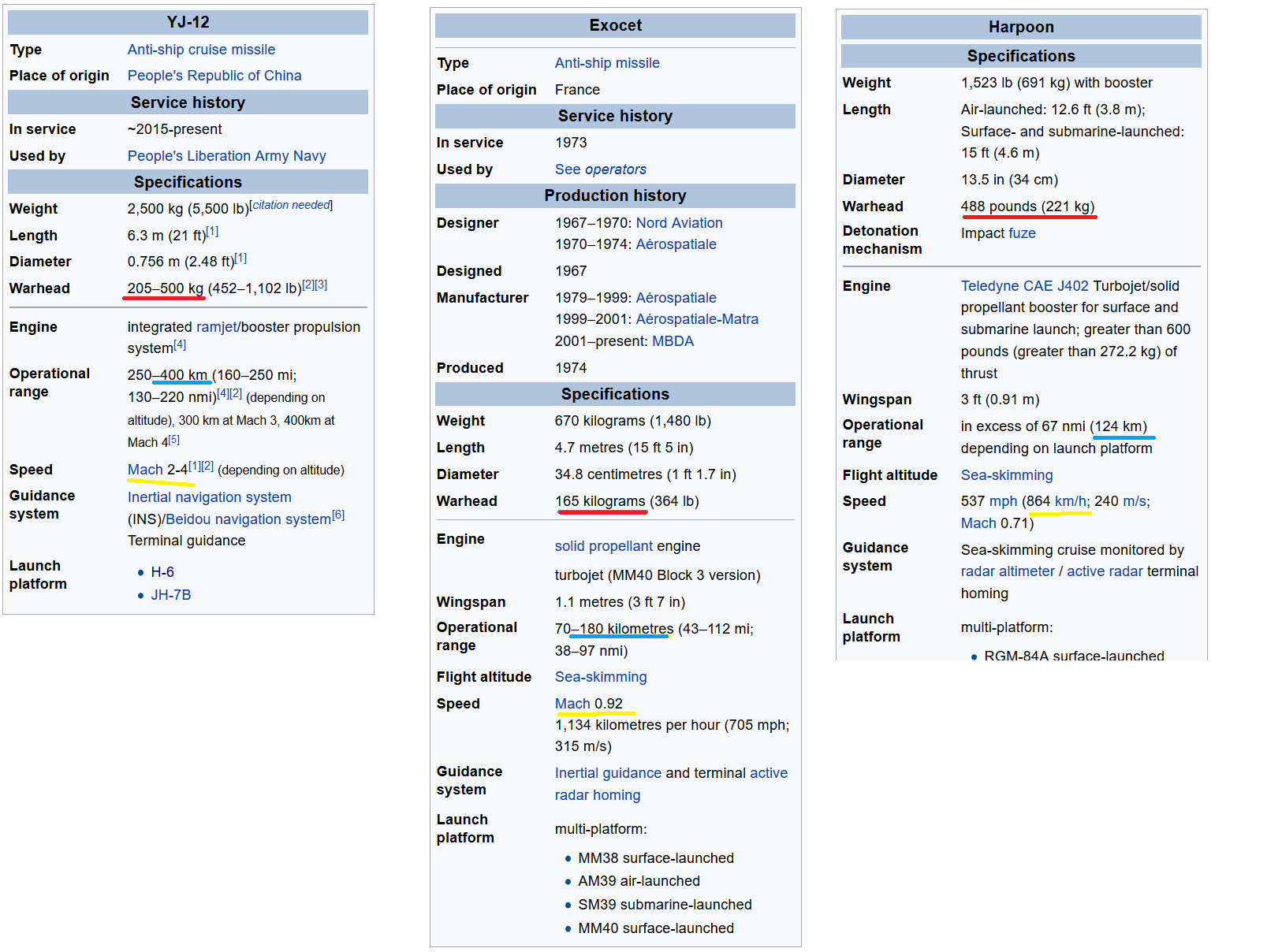Click the Specifications header in Harpoon box
Image resolution: width=1267 pixels, height=952 pixels.
tap(1021, 56)
